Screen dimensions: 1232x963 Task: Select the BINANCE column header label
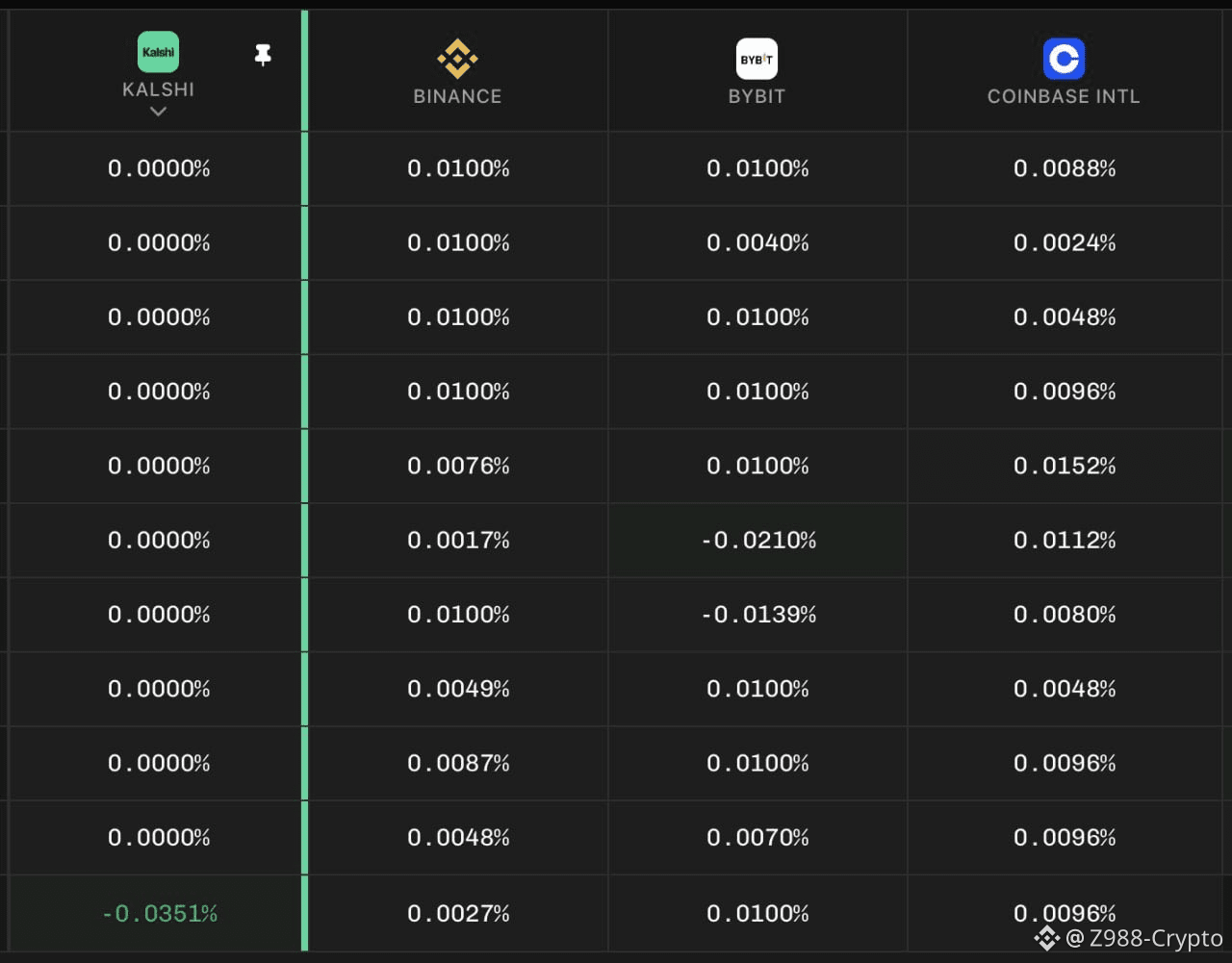click(x=457, y=96)
